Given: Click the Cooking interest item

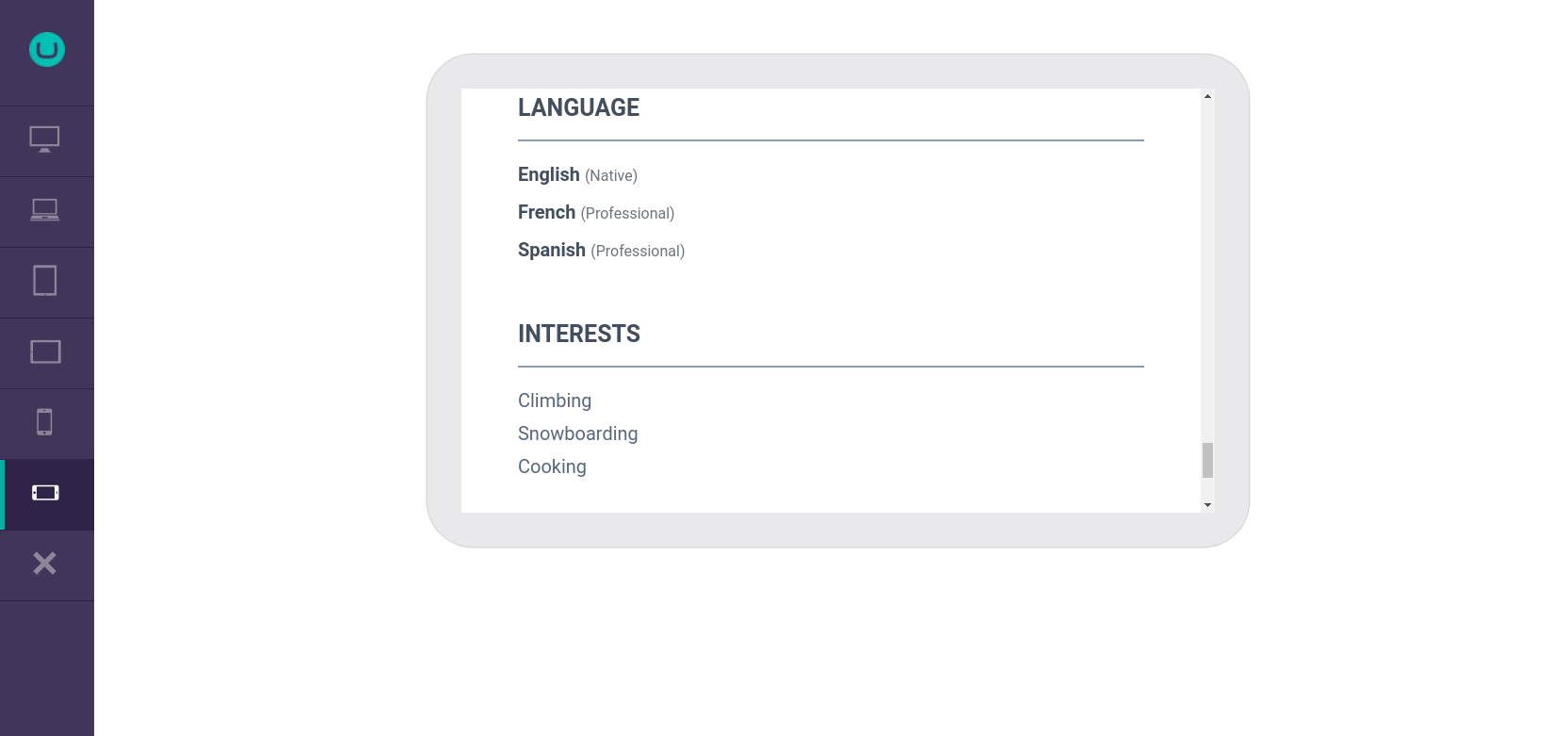Looking at the screenshot, I should click(552, 466).
